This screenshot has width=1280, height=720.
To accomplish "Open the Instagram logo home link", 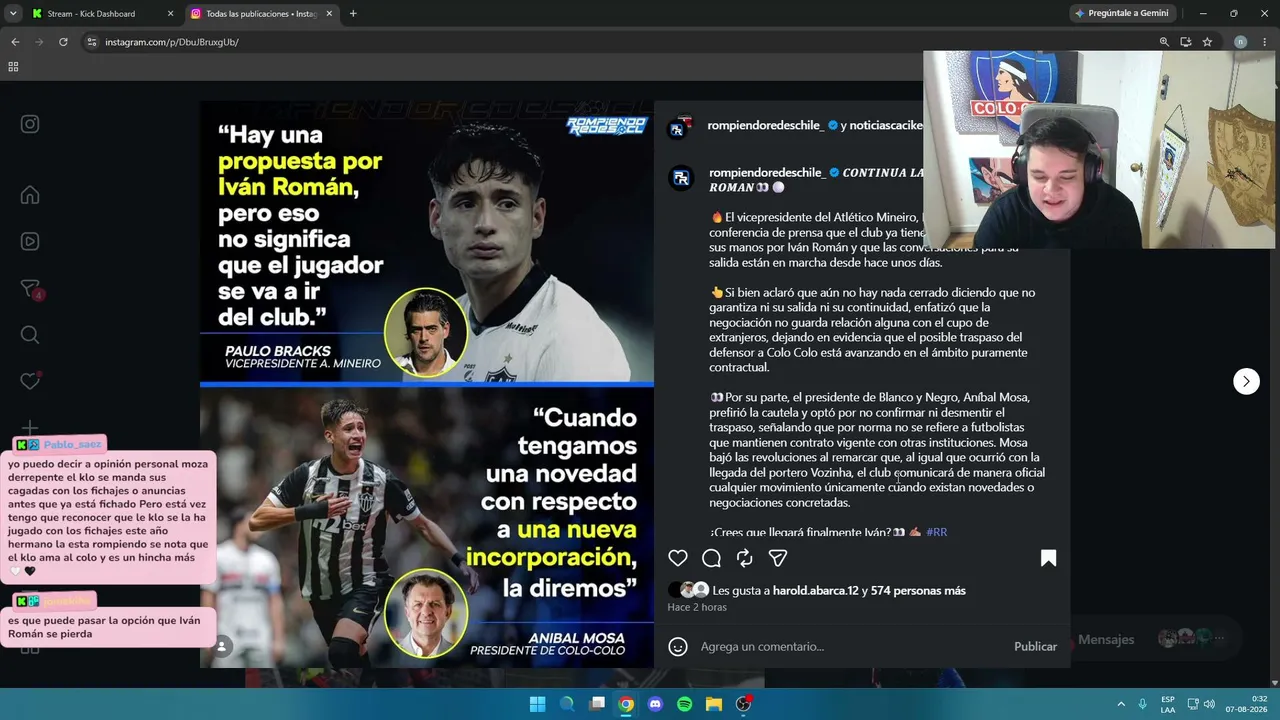I will 30,124.
